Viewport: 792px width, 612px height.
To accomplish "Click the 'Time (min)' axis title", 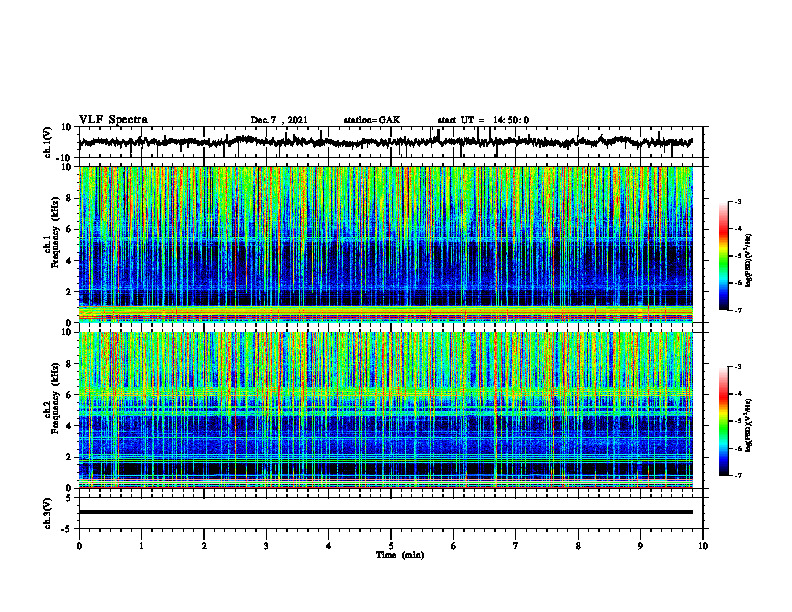I will [400, 555].
